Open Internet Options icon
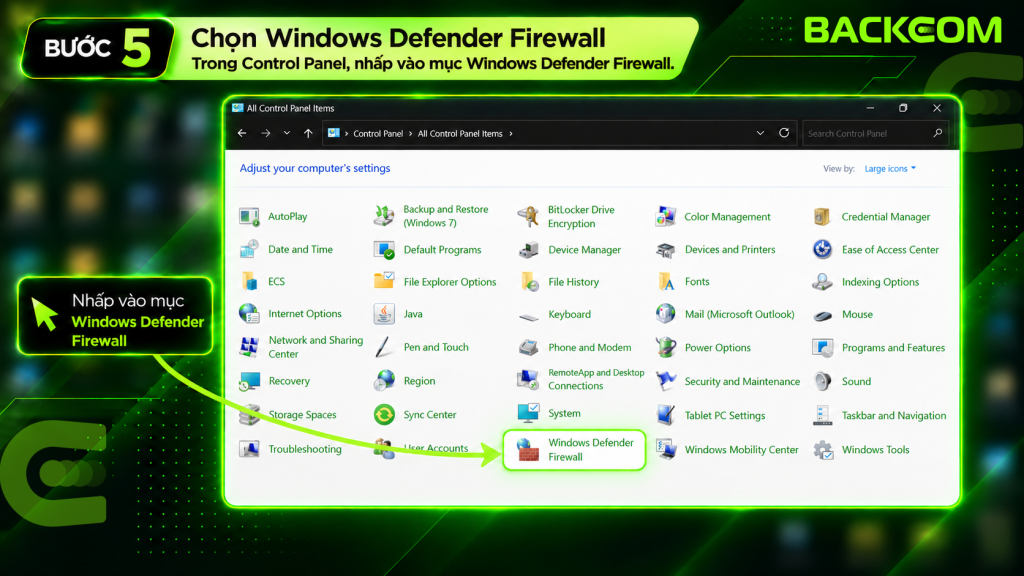This screenshot has width=1024, height=576. 249,313
